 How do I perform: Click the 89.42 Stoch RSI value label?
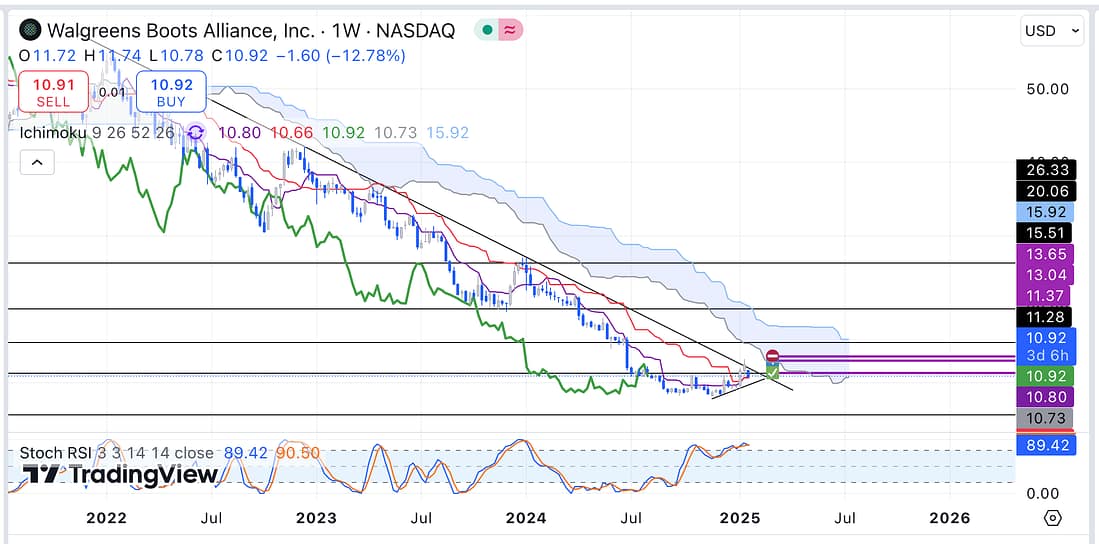coord(1043,444)
